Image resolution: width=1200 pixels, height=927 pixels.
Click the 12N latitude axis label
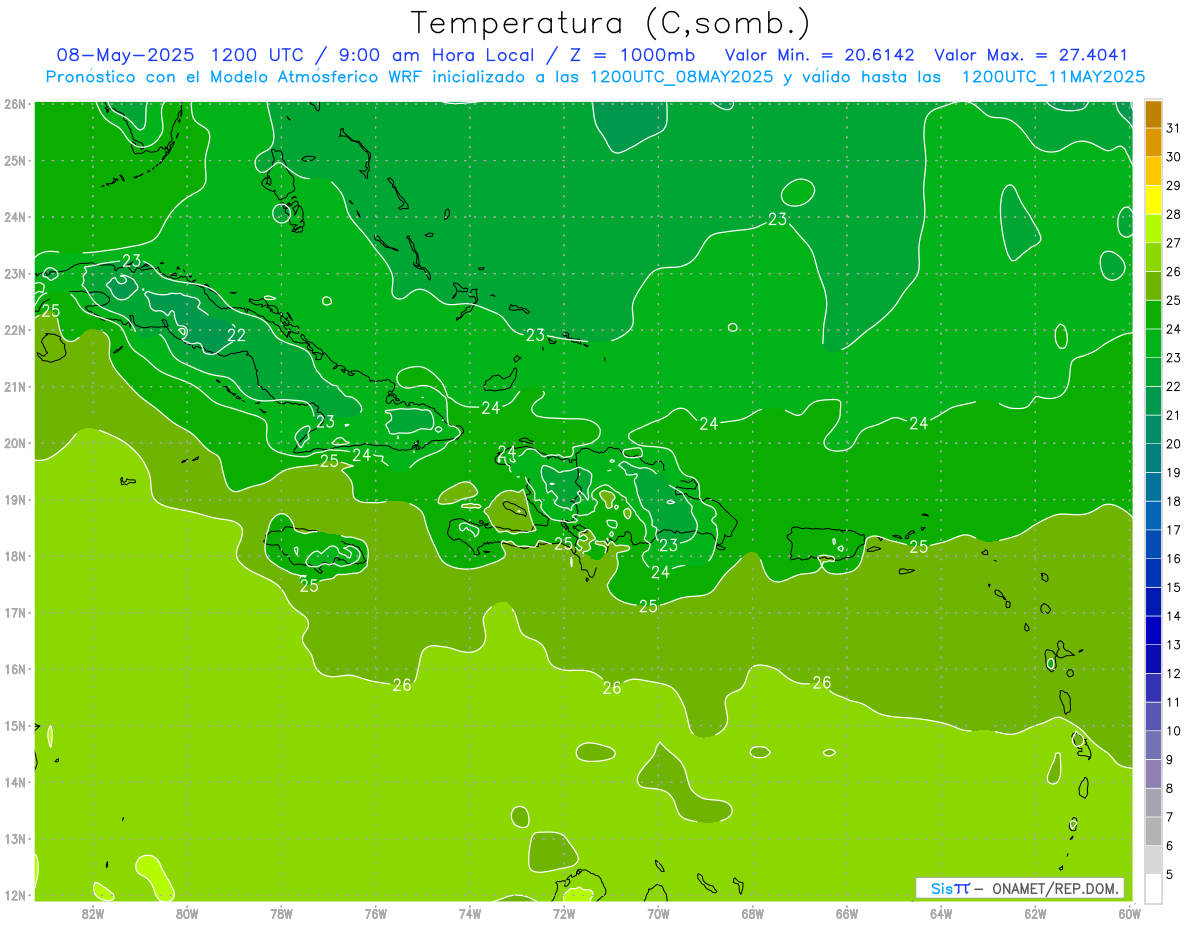point(15,895)
